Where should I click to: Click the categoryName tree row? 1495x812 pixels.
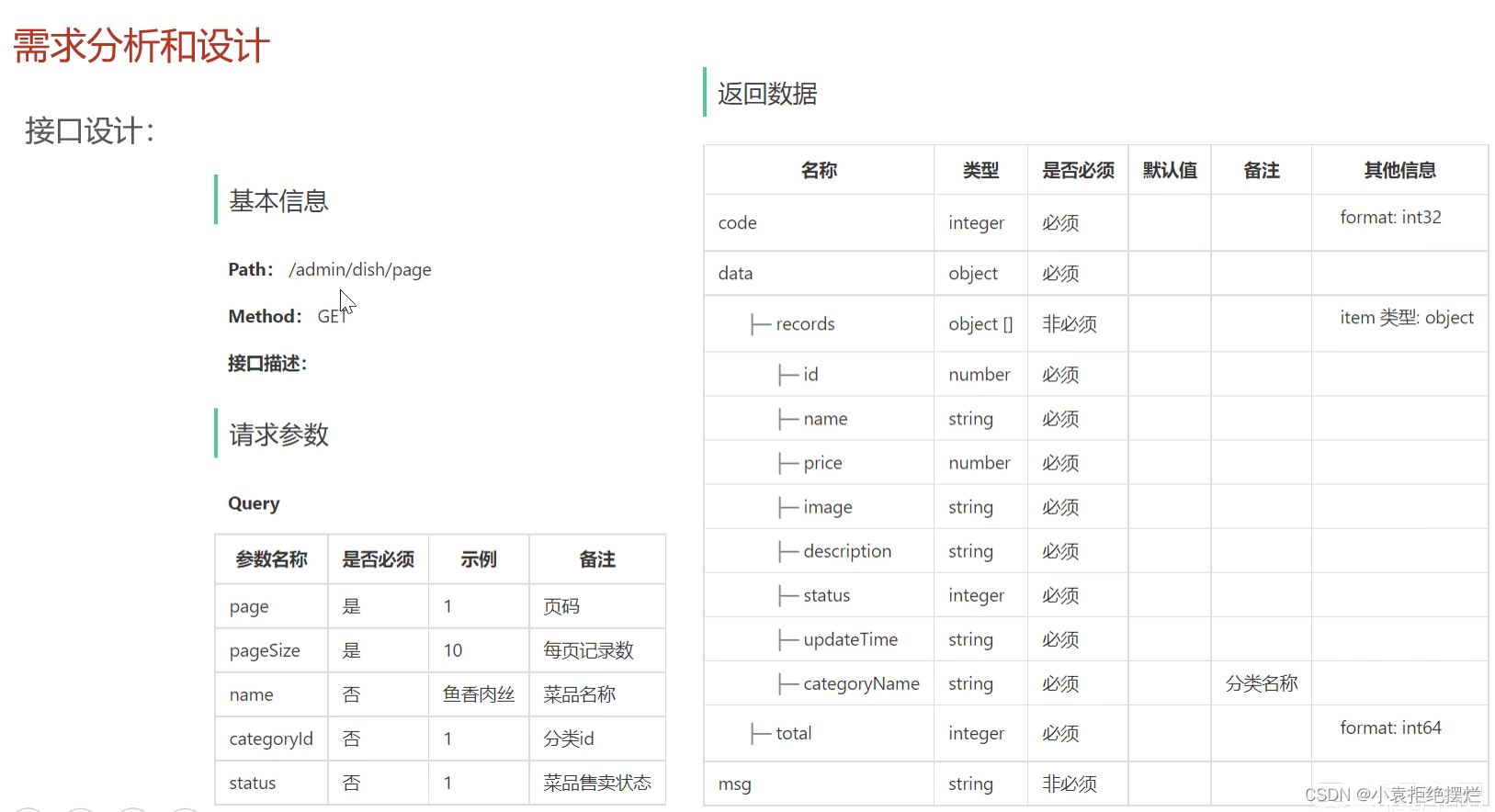tap(849, 682)
